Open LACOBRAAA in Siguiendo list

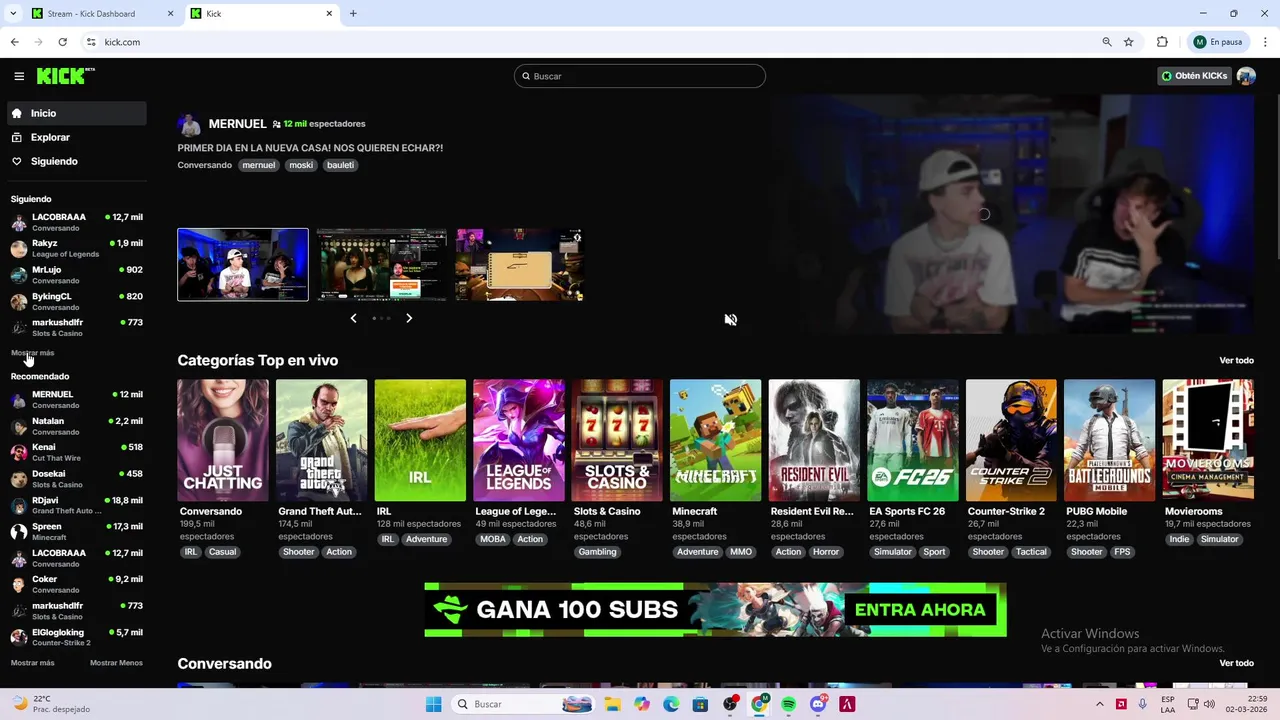[x=77, y=222]
